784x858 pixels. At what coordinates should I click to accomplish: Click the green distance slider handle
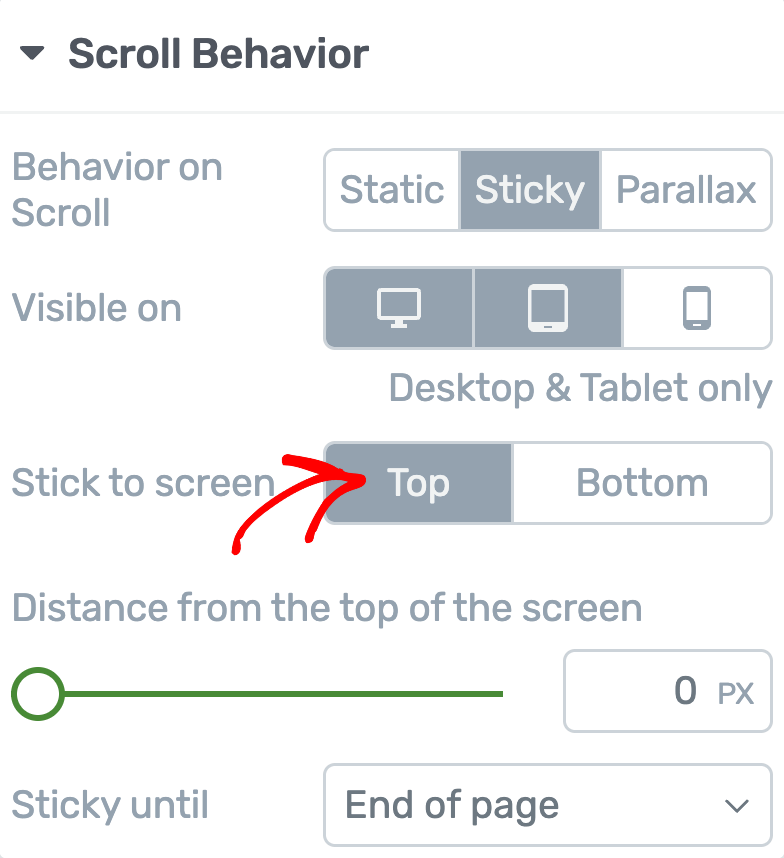click(38, 694)
